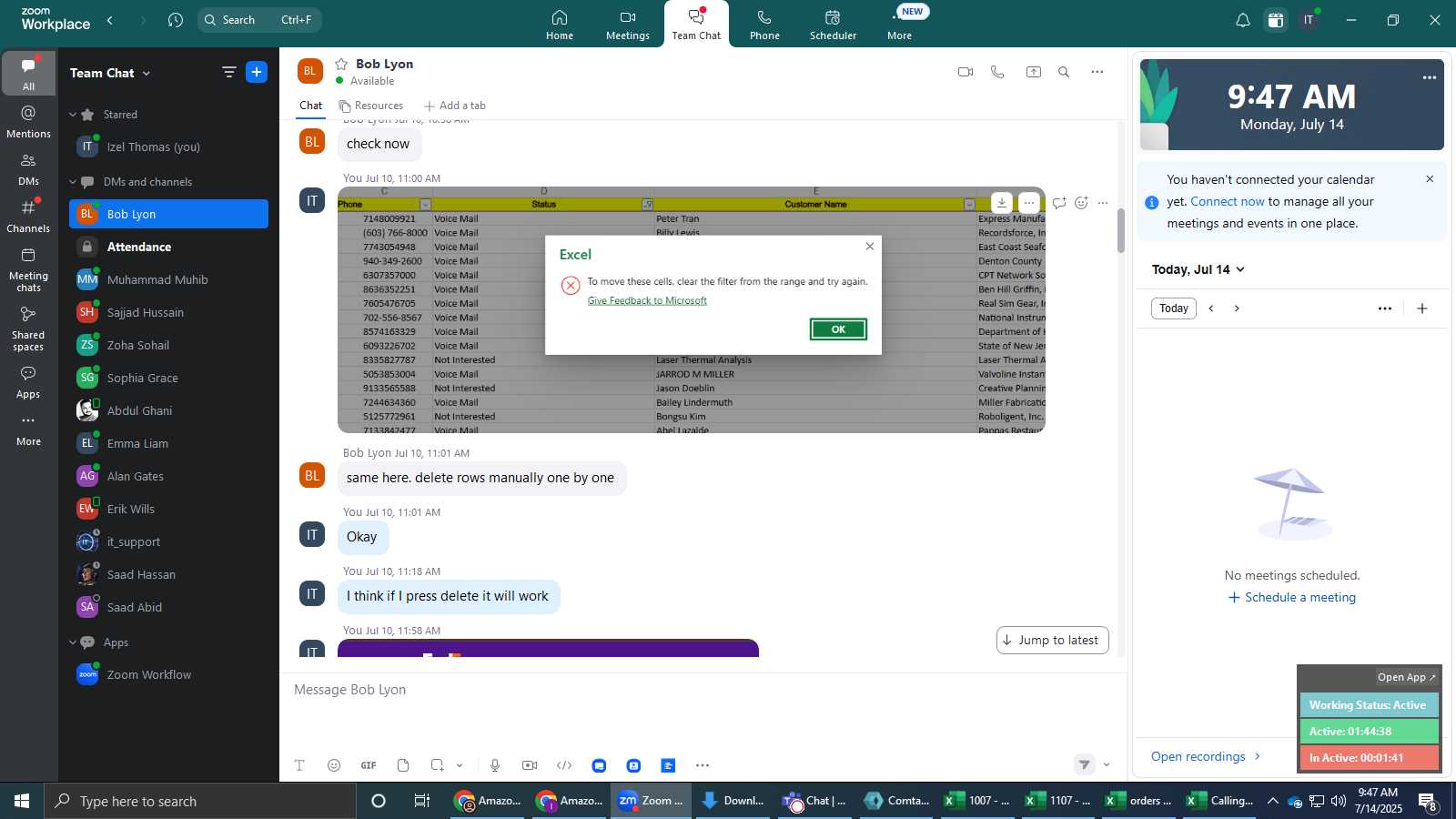Add a new event with plus icon

pyautogui.click(x=1422, y=308)
